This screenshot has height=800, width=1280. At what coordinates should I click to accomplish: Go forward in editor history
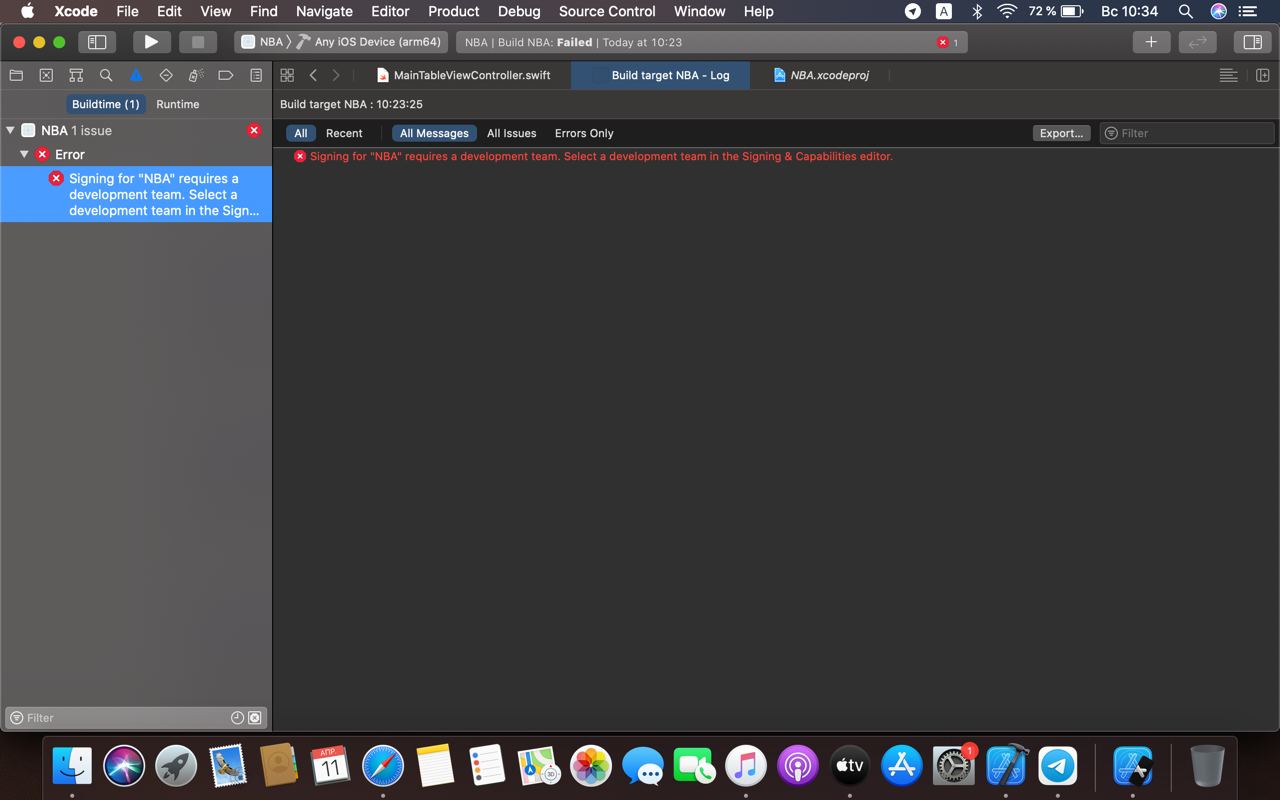point(336,75)
